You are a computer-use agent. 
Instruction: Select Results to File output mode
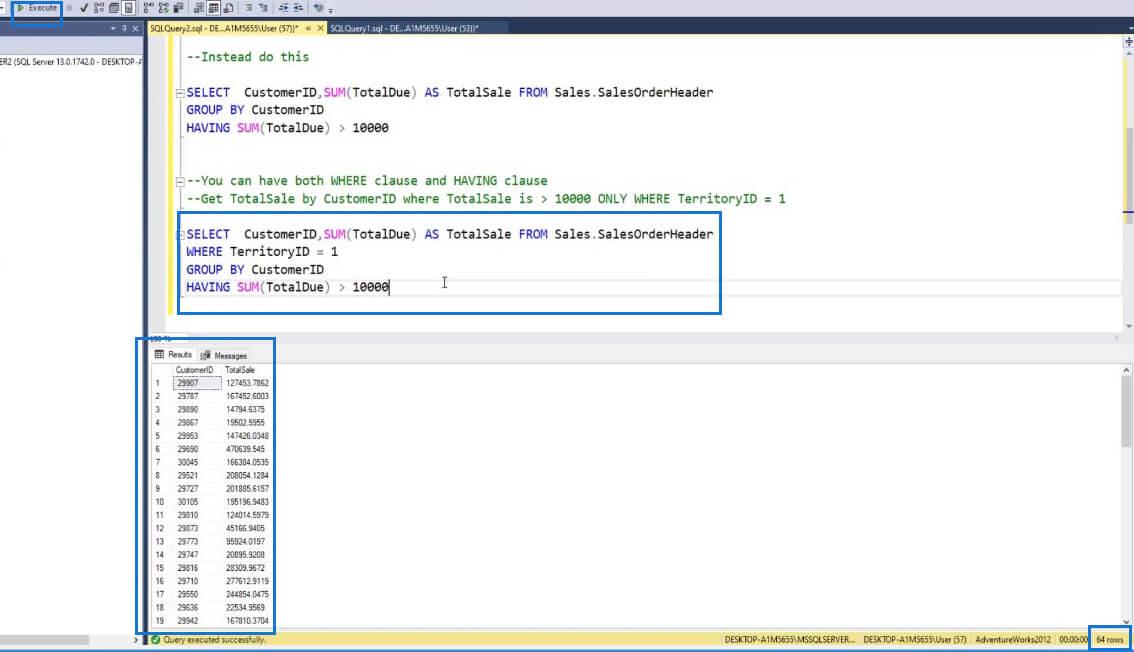[x=229, y=8]
